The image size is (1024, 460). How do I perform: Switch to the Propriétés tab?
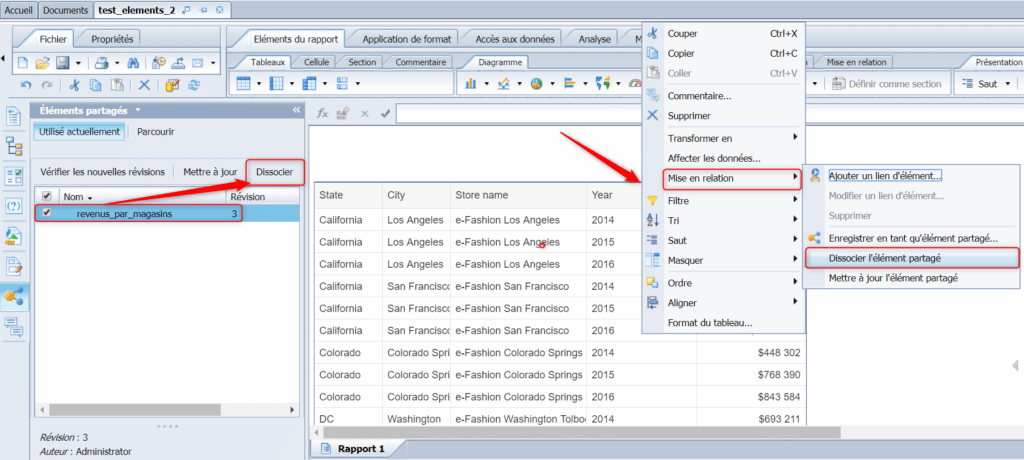click(110, 39)
